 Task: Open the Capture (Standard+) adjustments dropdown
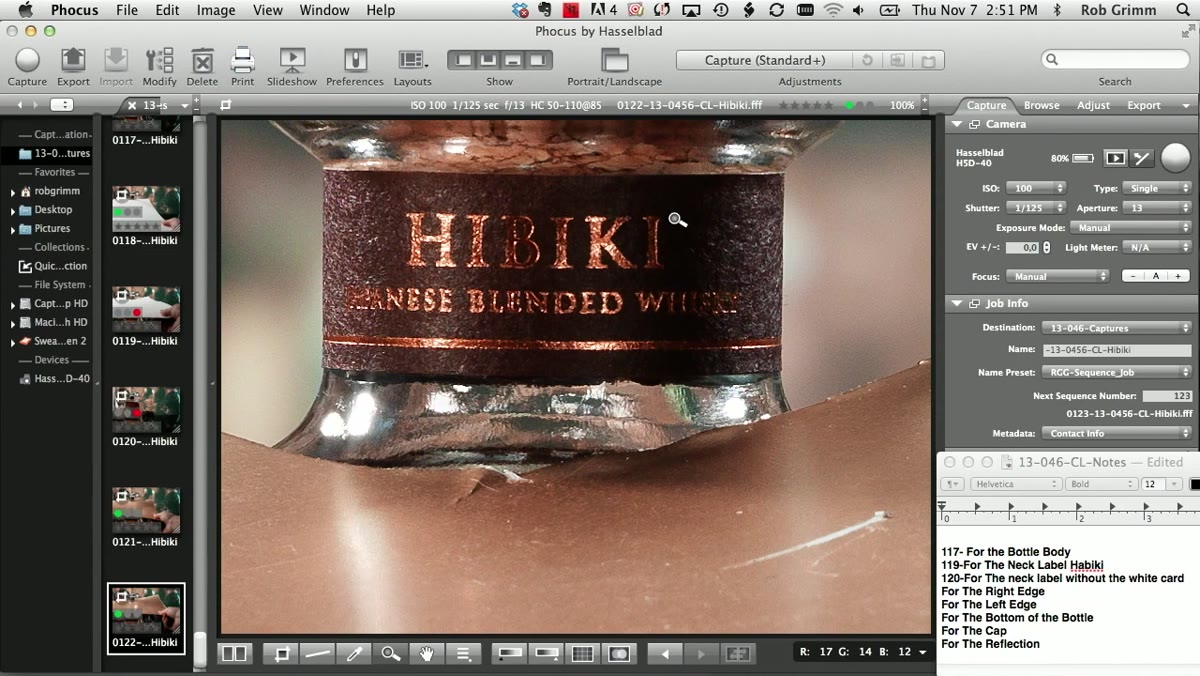pyautogui.click(x=765, y=60)
